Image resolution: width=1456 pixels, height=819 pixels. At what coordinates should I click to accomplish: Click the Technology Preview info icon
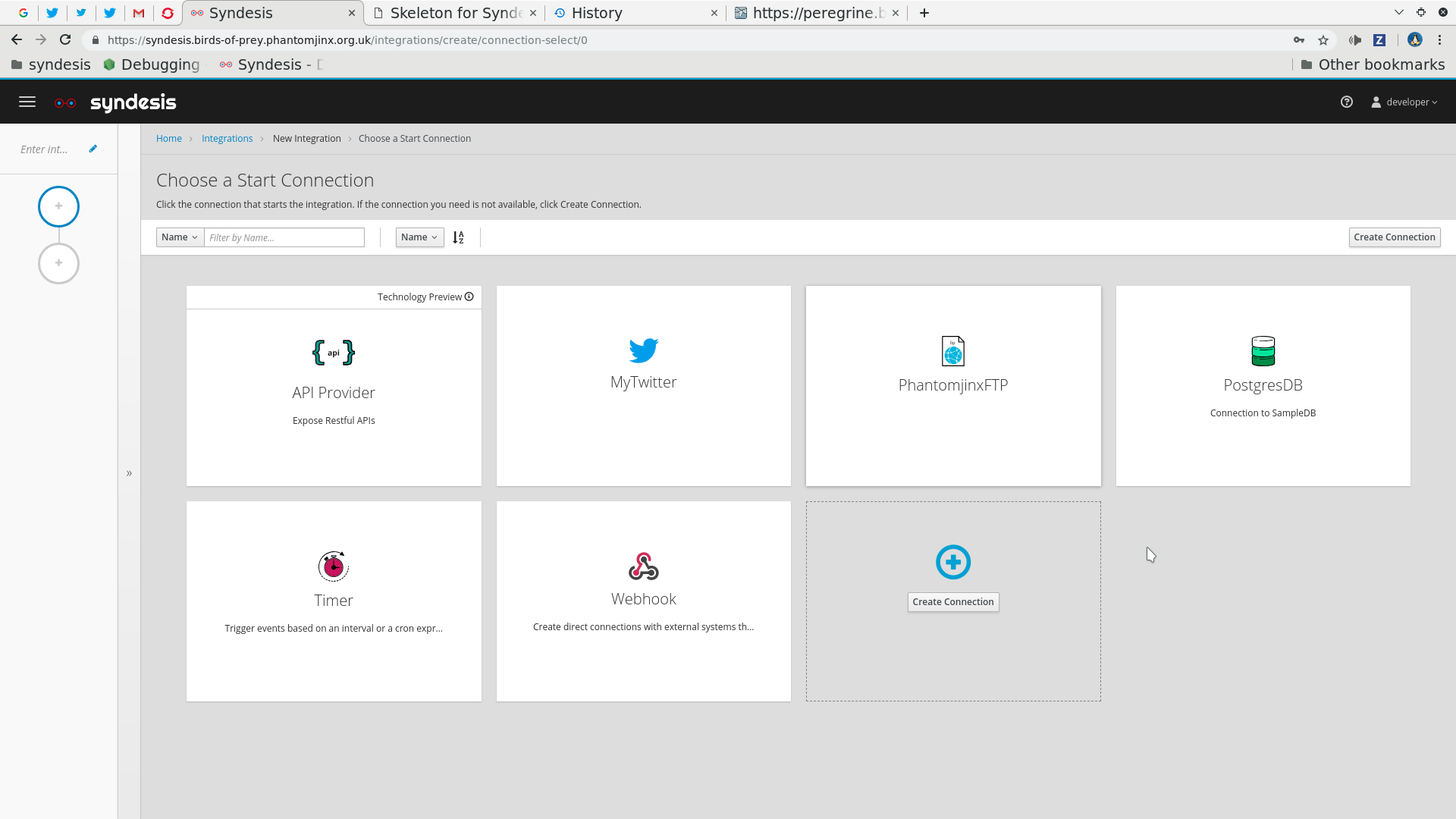click(x=469, y=297)
